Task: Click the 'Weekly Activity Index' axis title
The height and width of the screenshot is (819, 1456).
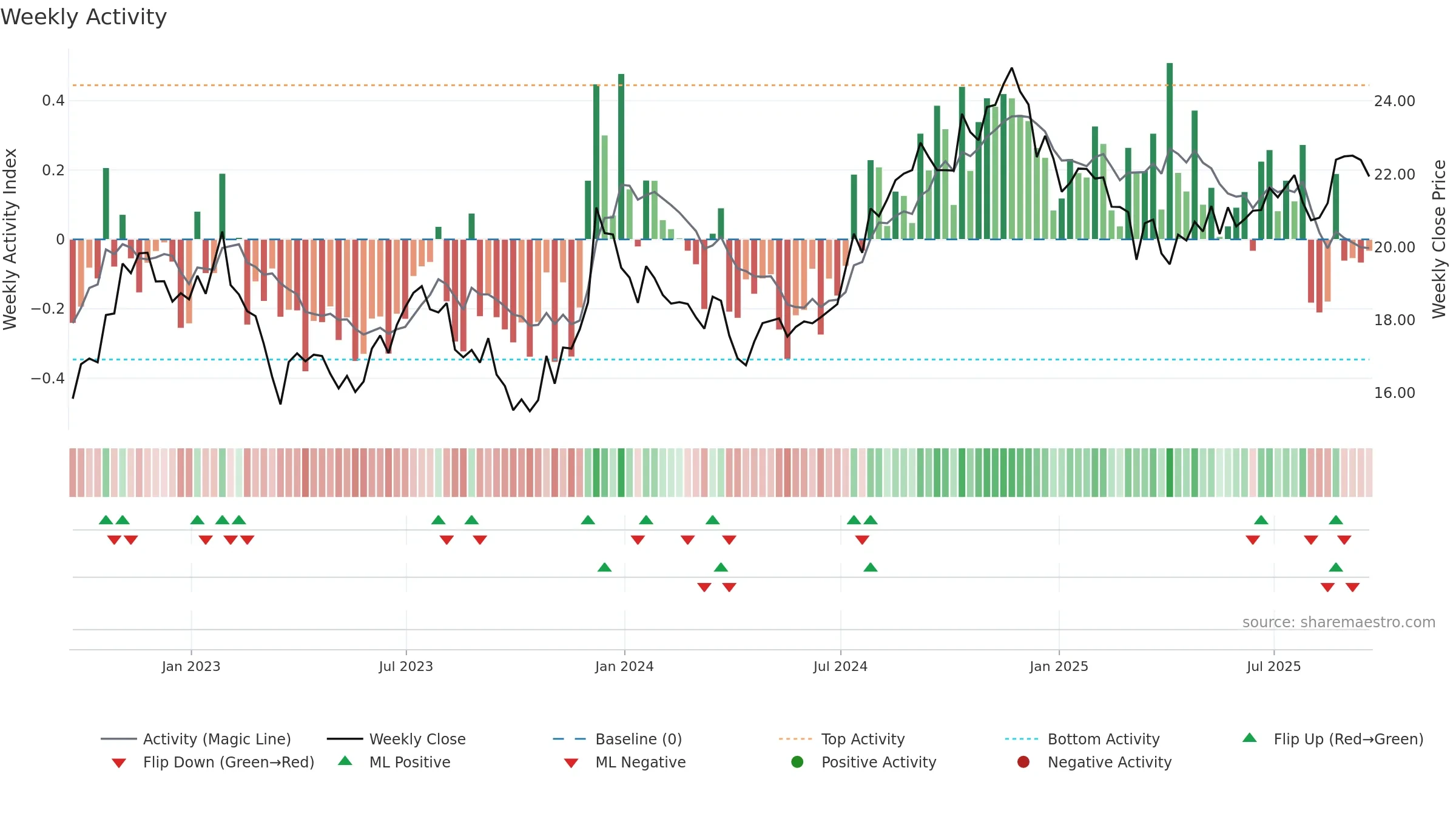Action: coord(10,239)
